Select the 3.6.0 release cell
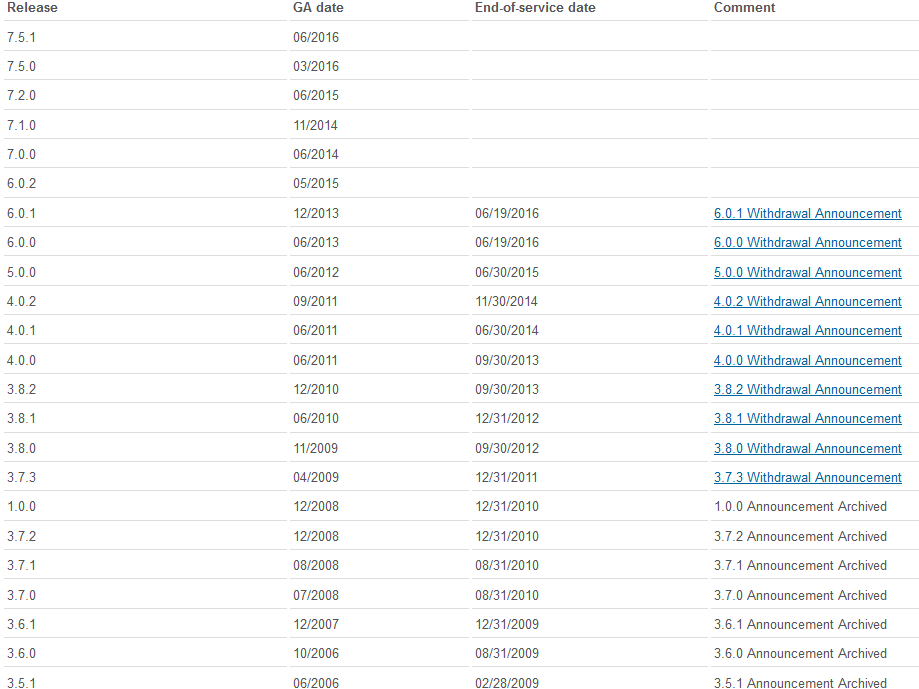The image size is (919, 689). [21, 654]
